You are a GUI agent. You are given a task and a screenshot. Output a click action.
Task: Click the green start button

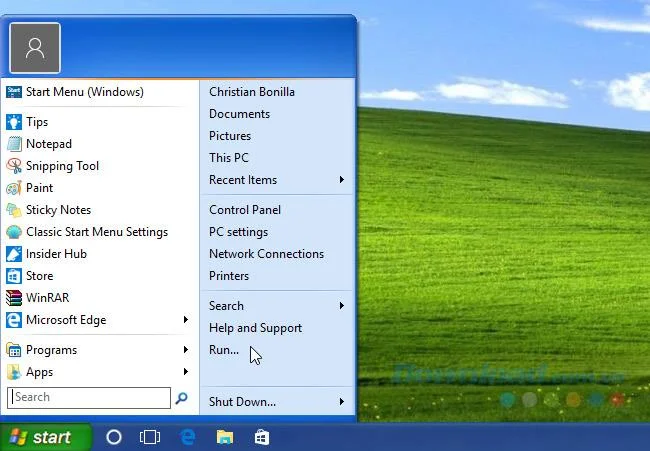pos(46,437)
